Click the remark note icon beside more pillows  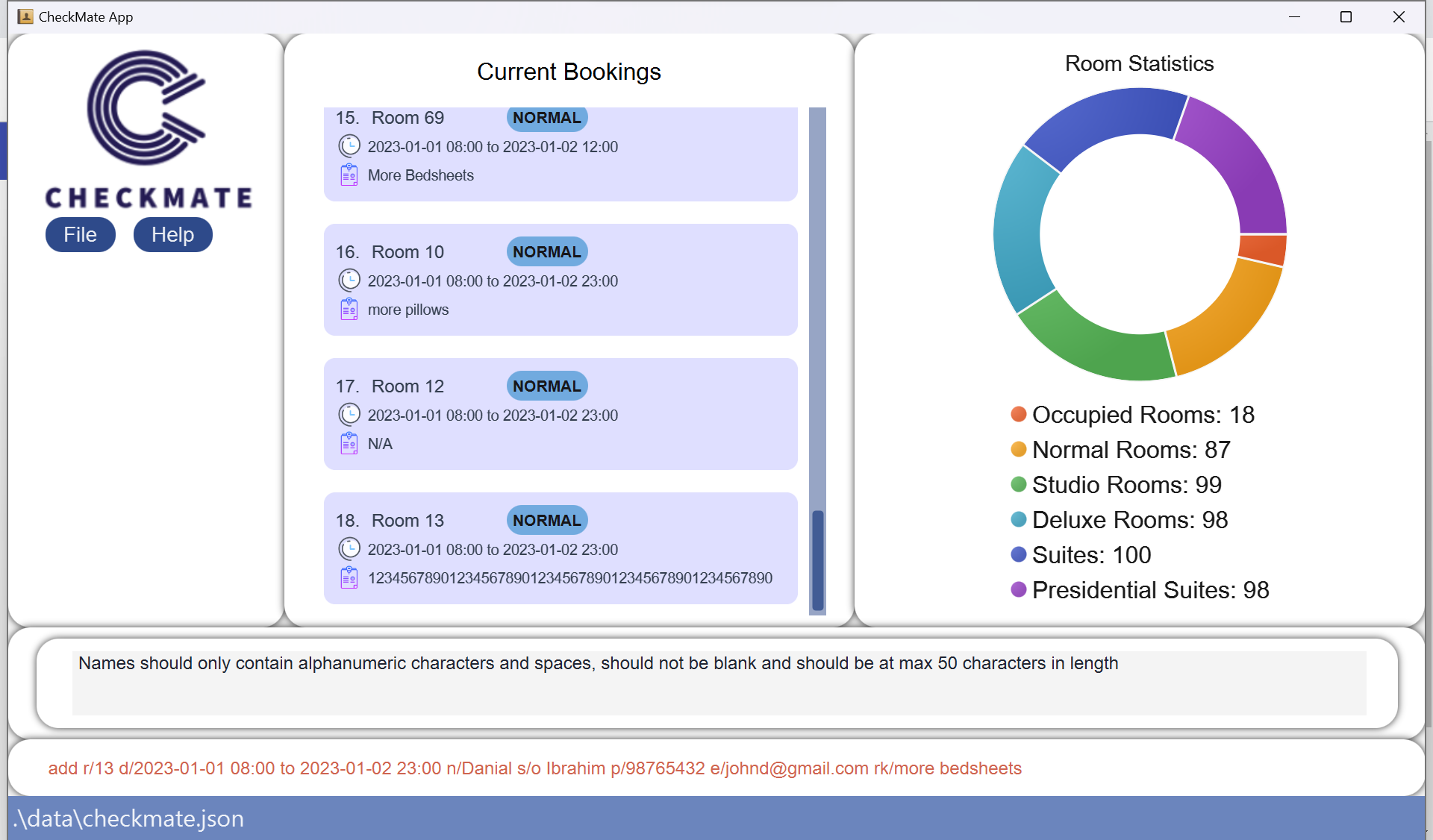point(349,310)
